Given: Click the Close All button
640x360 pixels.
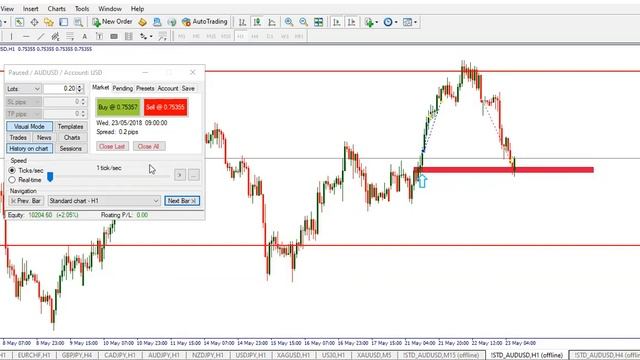Looking at the screenshot, I should click(x=149, y=146).
